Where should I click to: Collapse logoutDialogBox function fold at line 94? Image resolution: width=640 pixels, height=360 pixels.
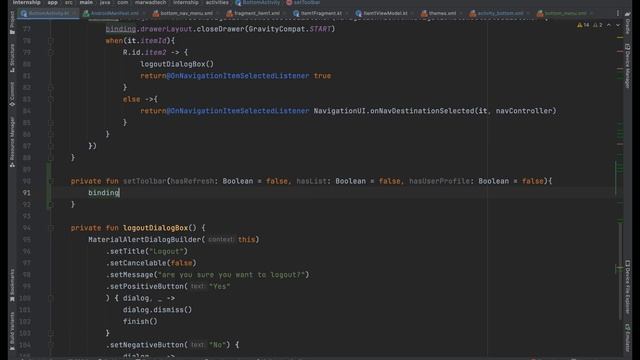point(51,228)
